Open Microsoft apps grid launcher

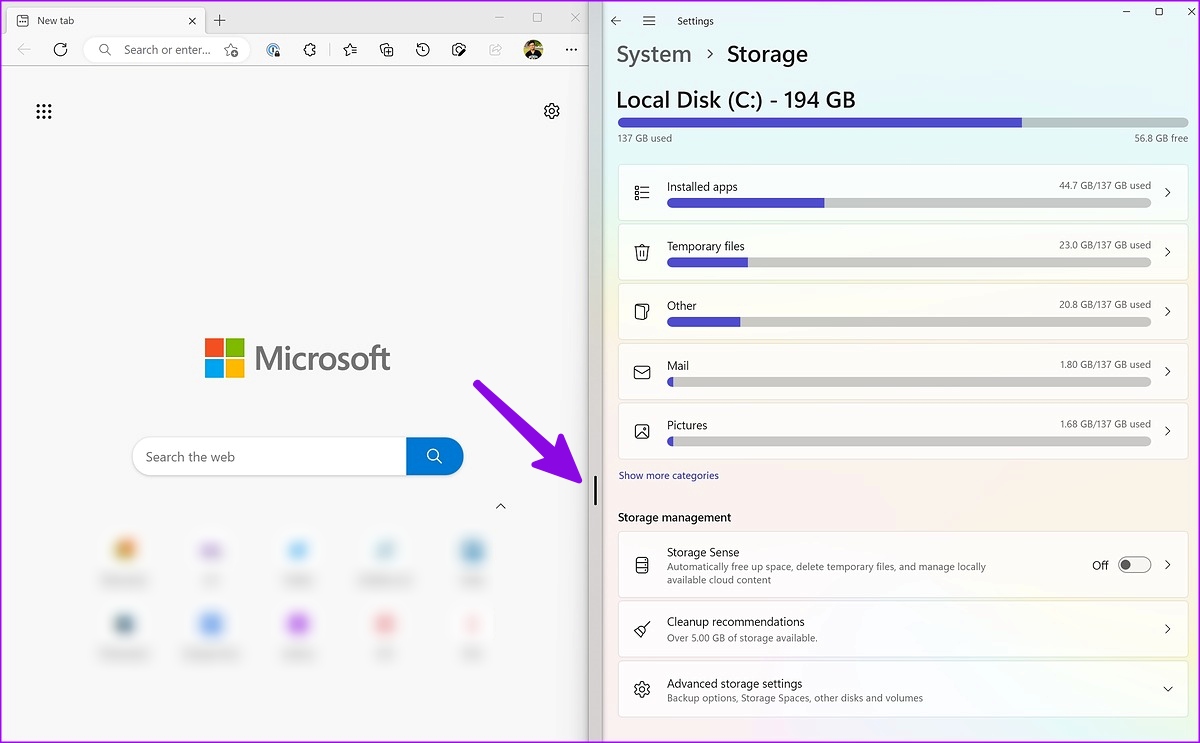tap(44, 111)
